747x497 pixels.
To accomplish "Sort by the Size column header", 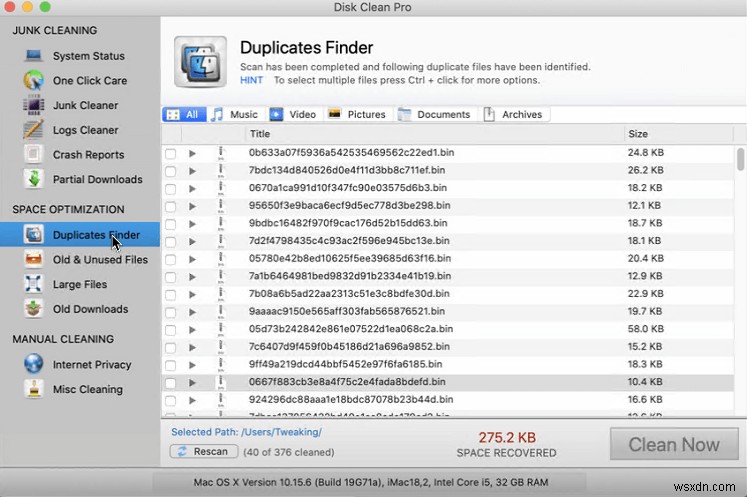I will (678, 134).
